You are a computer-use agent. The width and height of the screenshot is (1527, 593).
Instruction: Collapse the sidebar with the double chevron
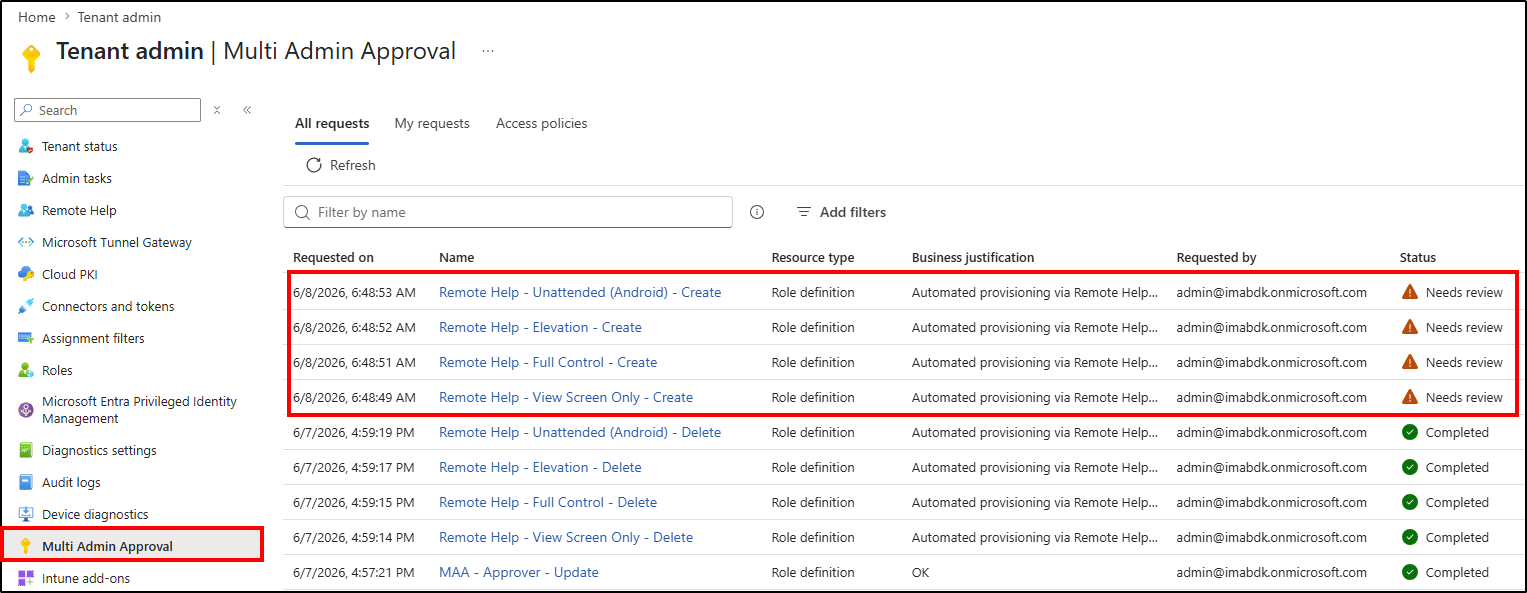click(x=247, y=110)
